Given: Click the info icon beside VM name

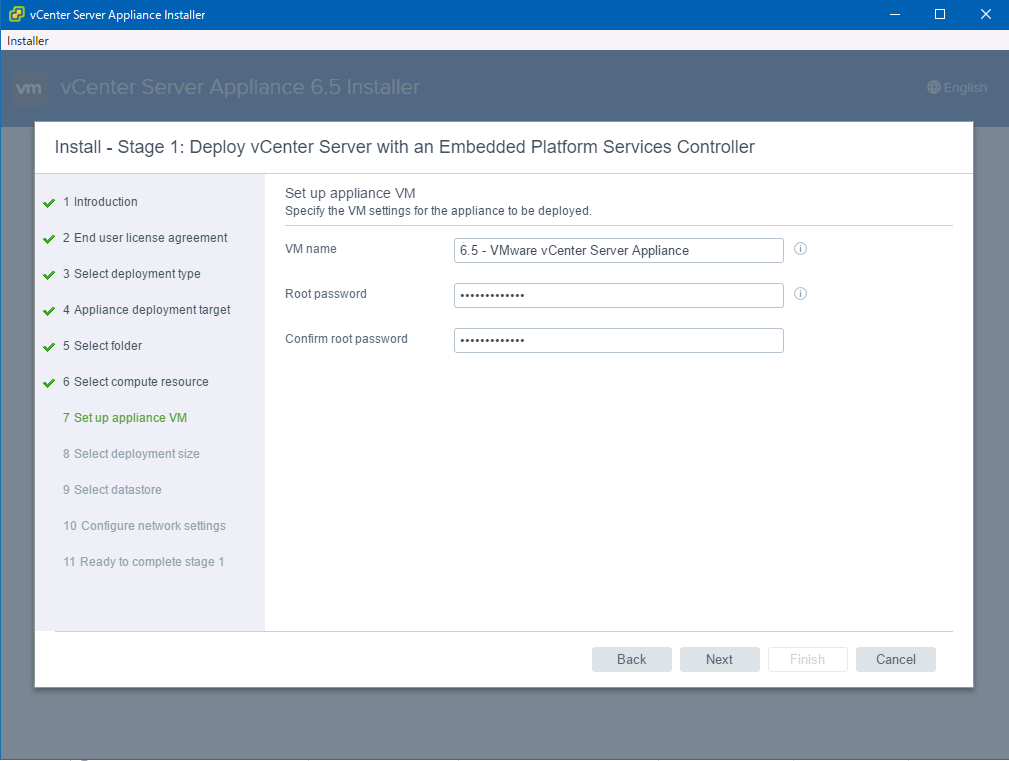Looking at the screenshot, I should 800,249.
